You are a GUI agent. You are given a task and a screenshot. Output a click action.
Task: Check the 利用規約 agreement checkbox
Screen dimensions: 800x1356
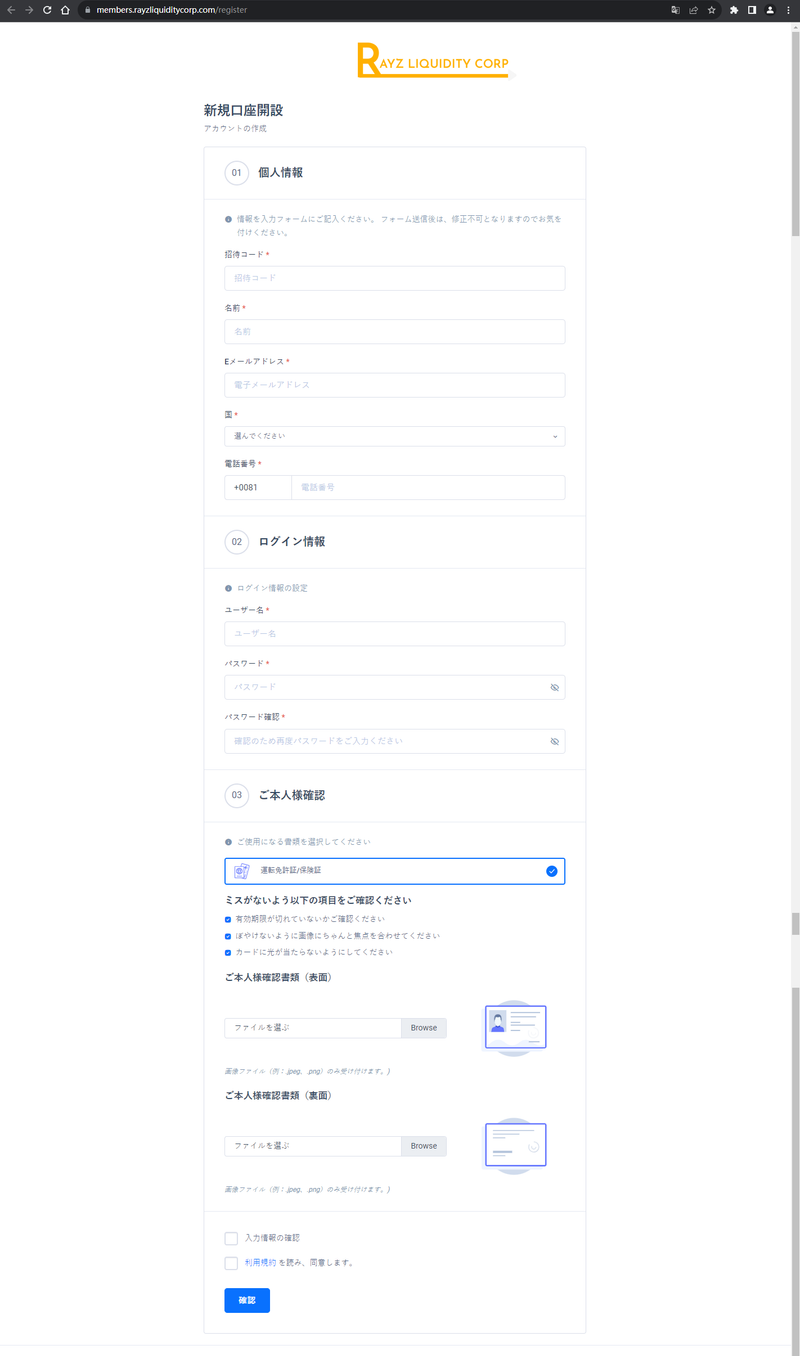(231, 1263)
